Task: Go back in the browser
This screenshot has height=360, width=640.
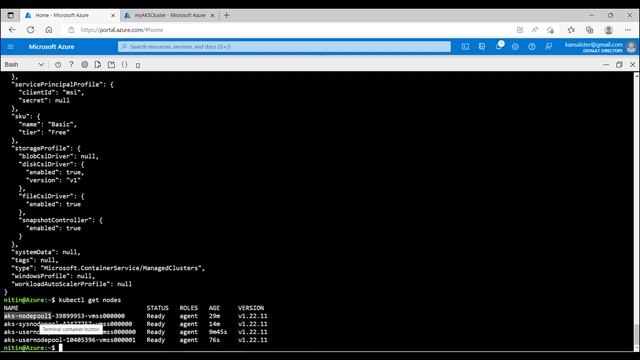Action: [x=12, y=30]
